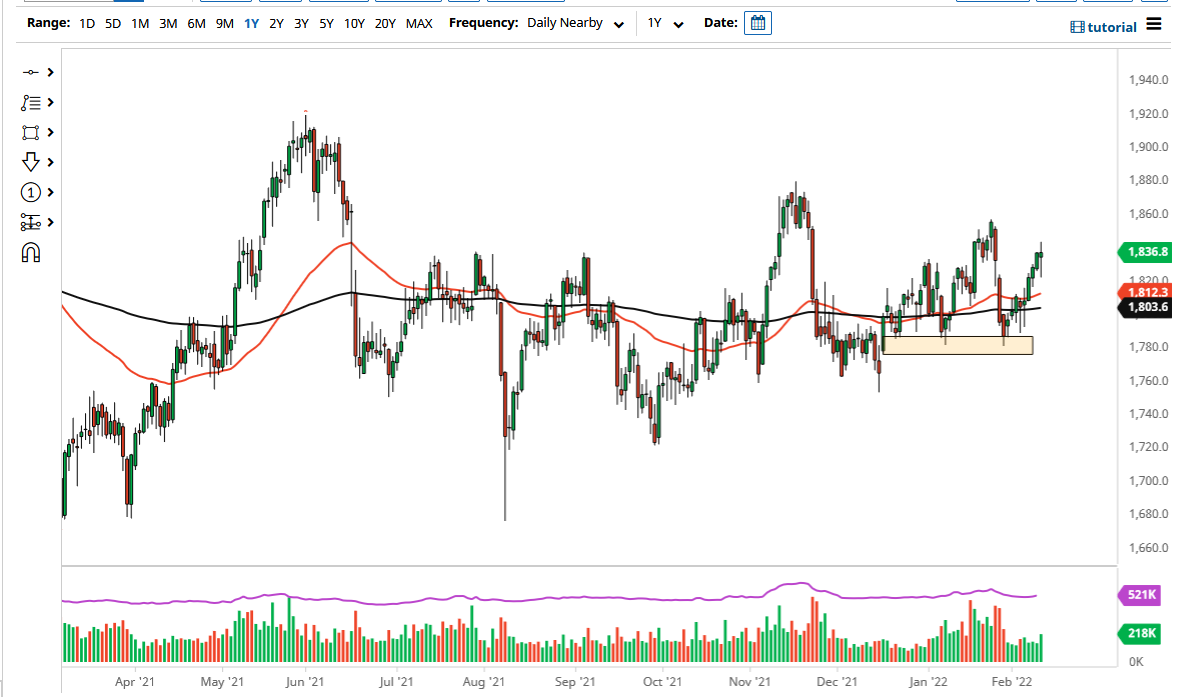
Task: Toggle the magnet snap tool
Action: [x=30, y=252]
